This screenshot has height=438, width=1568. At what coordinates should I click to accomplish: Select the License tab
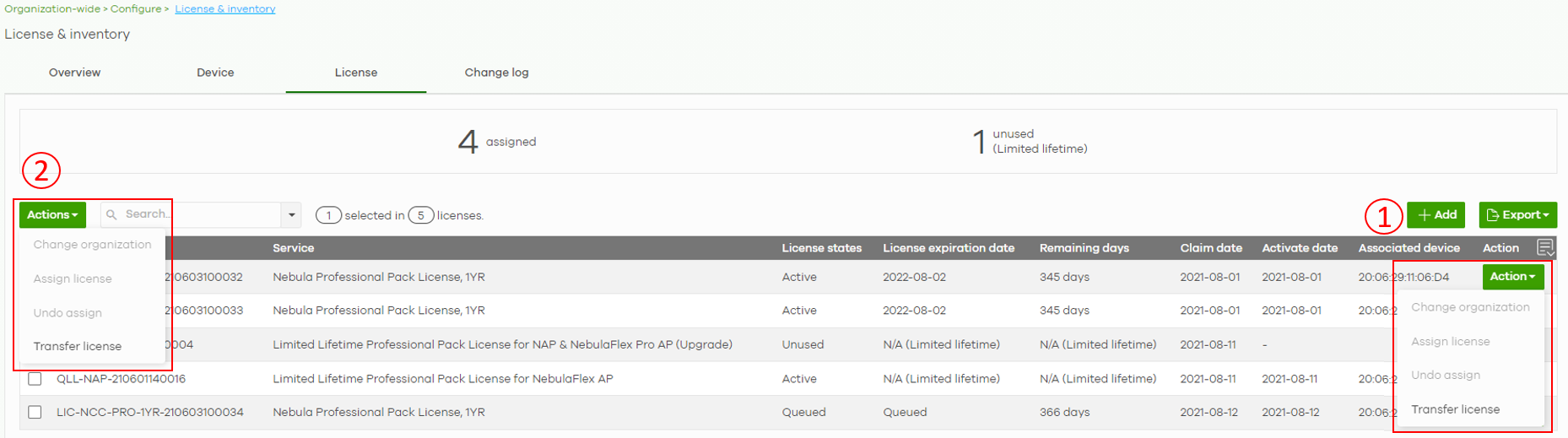click(x=356, y=73)
